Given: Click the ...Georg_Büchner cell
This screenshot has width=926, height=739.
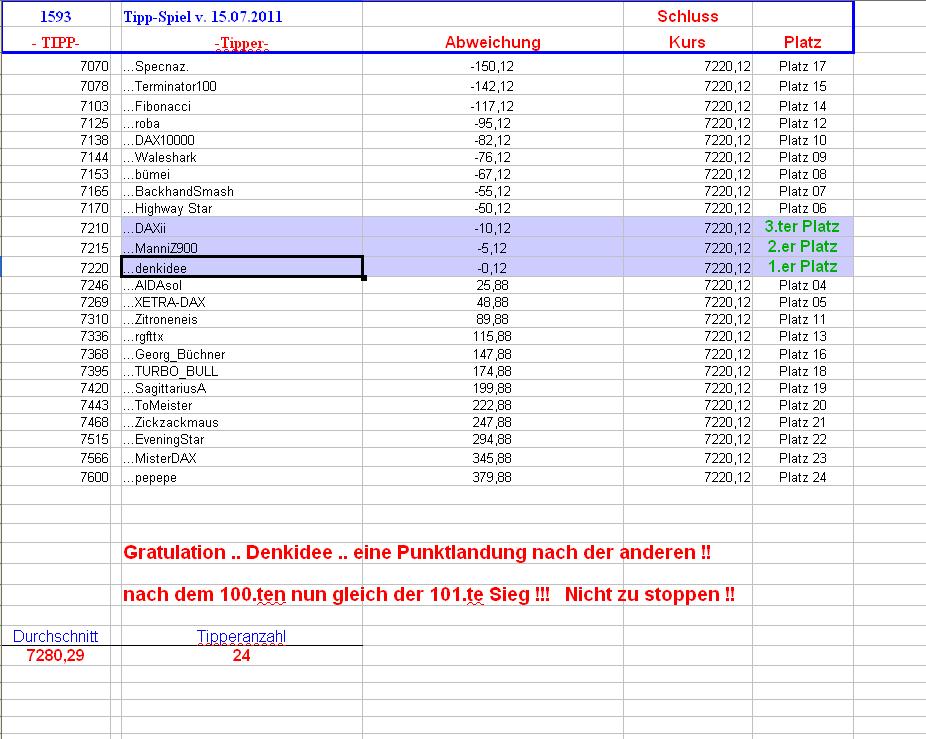Looking at the screenshot, I should click(x=242, y=354).
